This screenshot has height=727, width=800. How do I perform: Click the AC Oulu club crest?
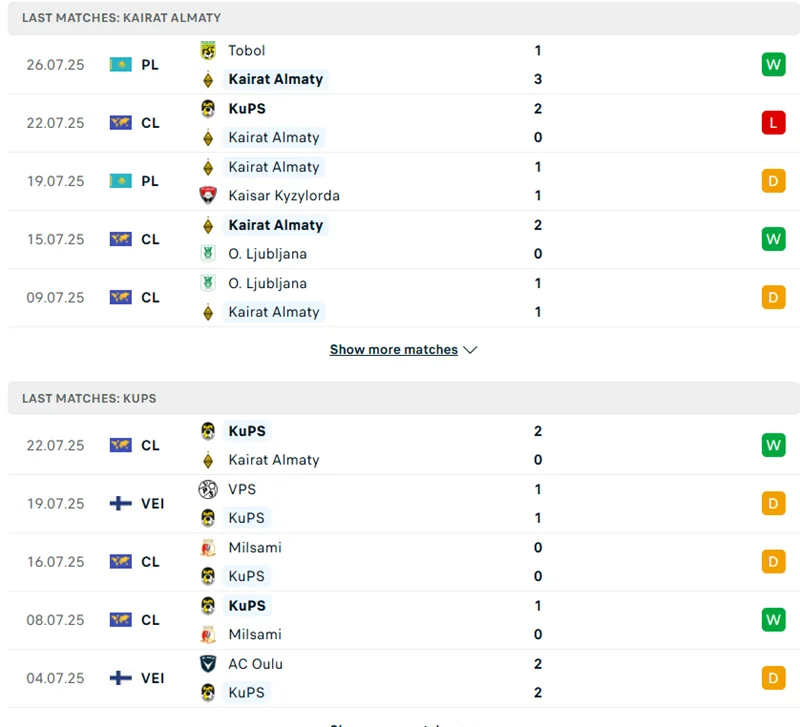(208, 664)
